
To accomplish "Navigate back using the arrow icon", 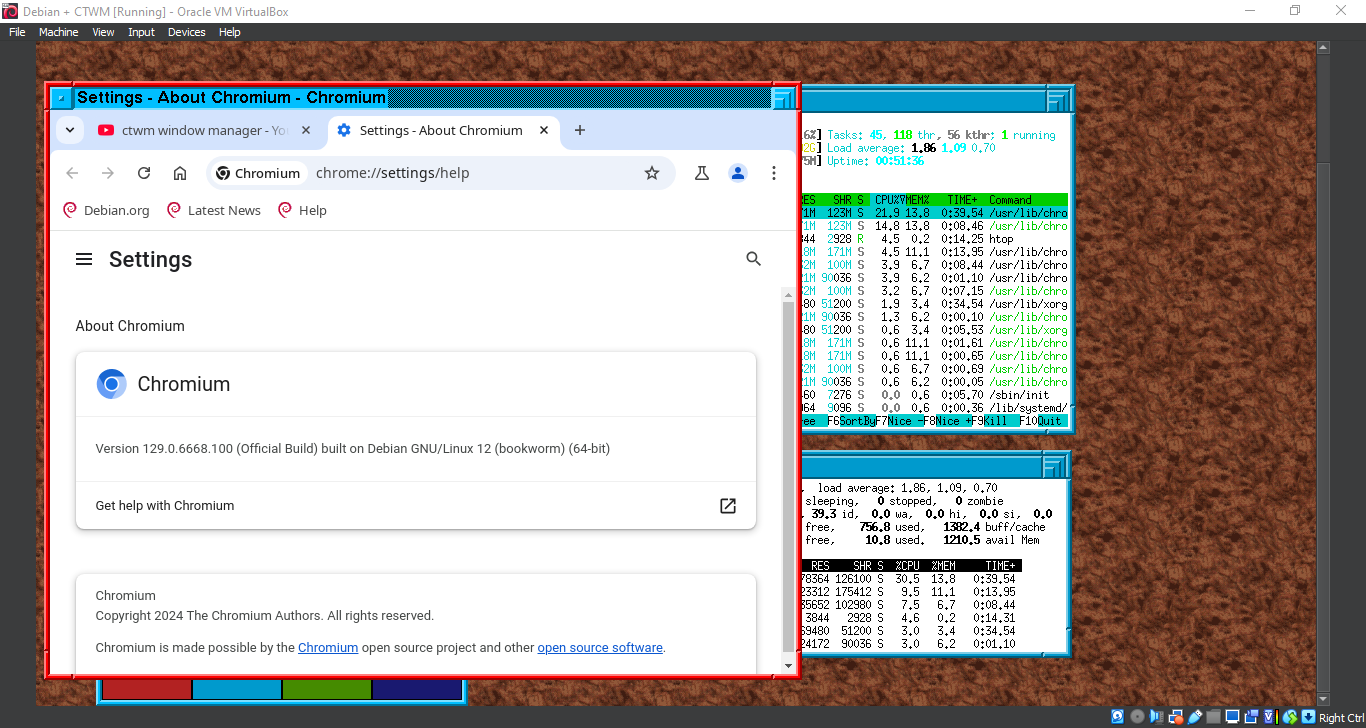I will [x=71, y=173].
